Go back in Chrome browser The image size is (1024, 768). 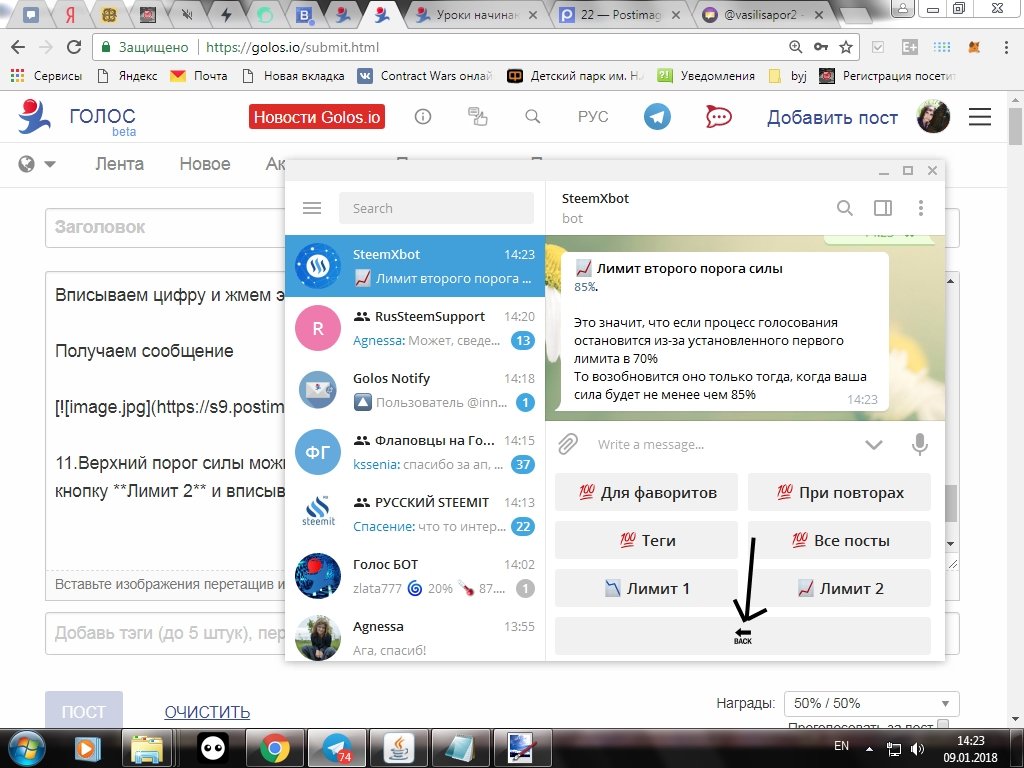pyautogui.click(x=18, y=47)
